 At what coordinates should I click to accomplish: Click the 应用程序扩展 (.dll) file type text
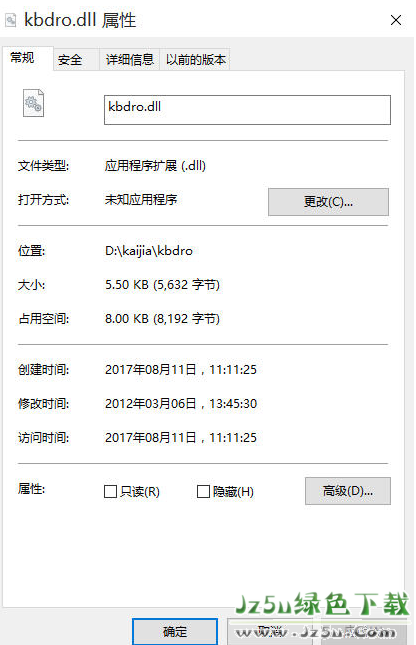[x=155, y=166]
